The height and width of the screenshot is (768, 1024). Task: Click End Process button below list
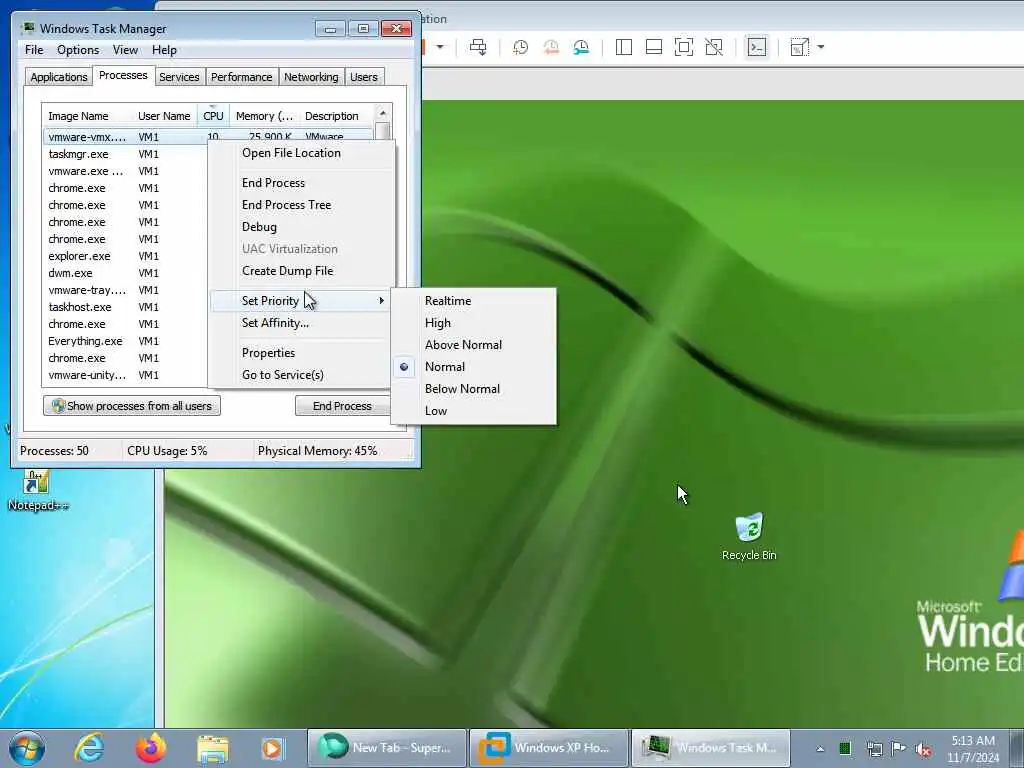(x=342, y=406)
